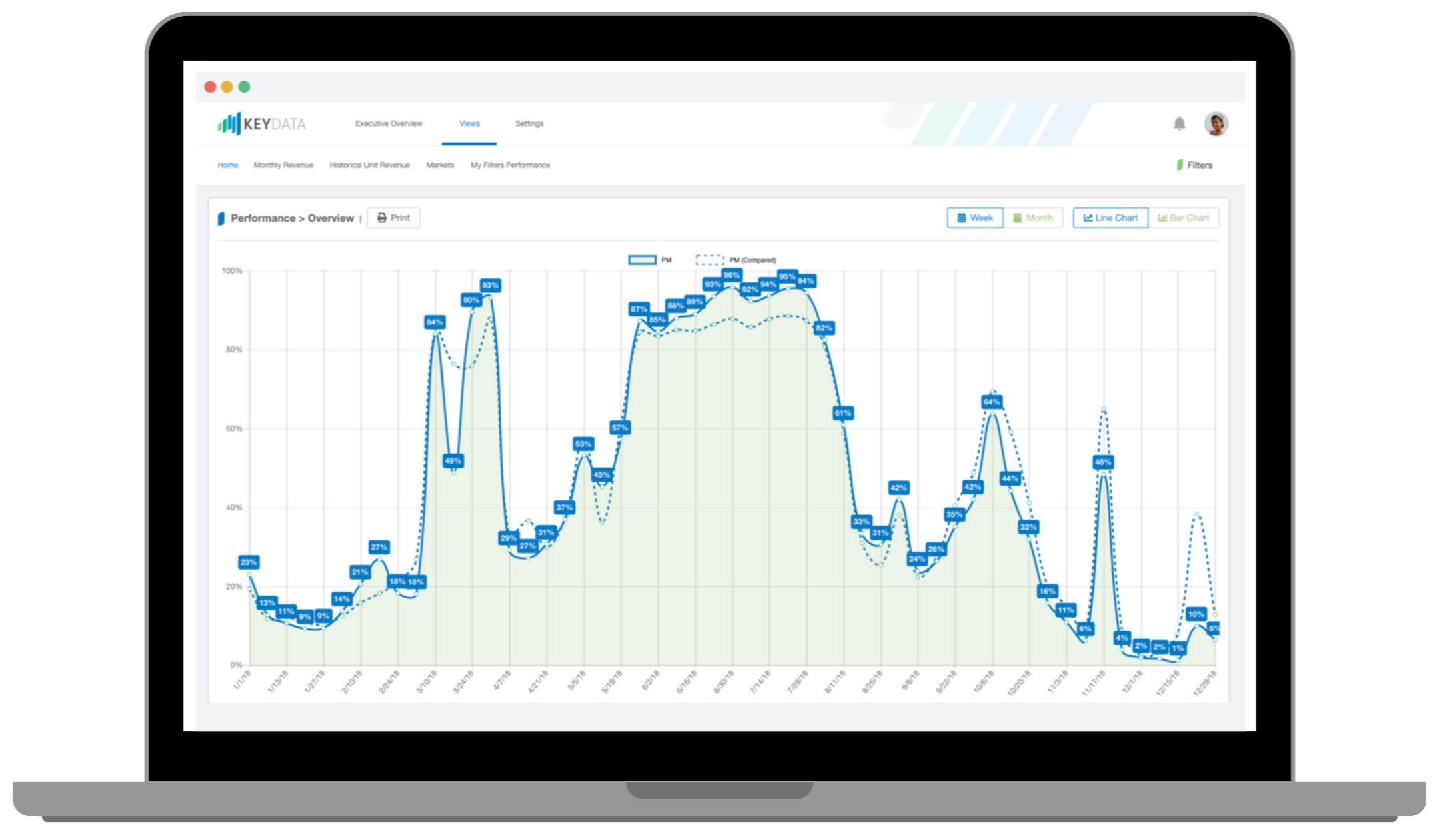Switch to Week view

pyautogui.click(x=975, y=218)
